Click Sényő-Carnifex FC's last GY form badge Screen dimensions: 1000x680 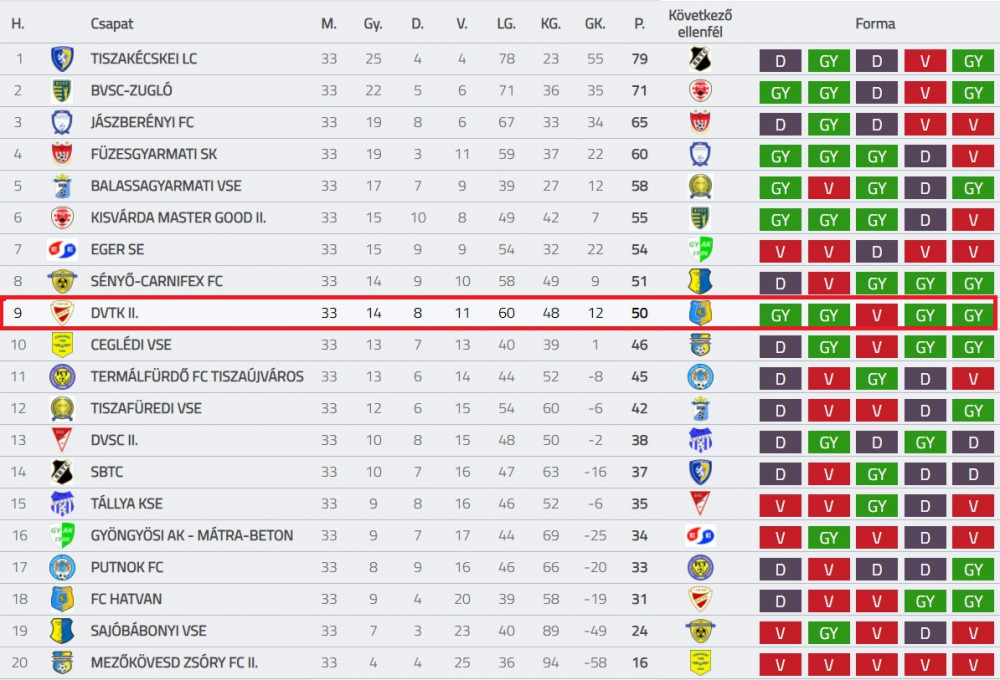click(973, 283)
